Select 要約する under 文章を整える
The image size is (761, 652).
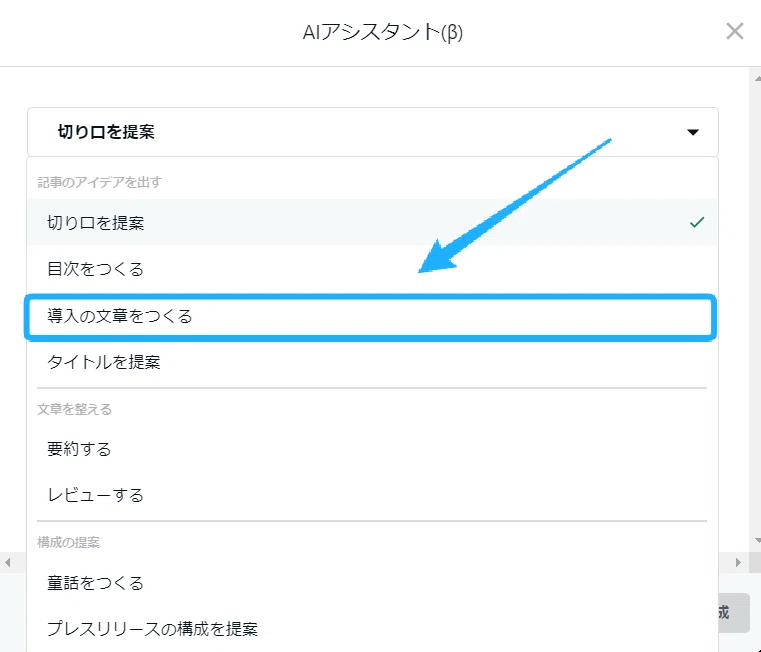tap(372, 449)
